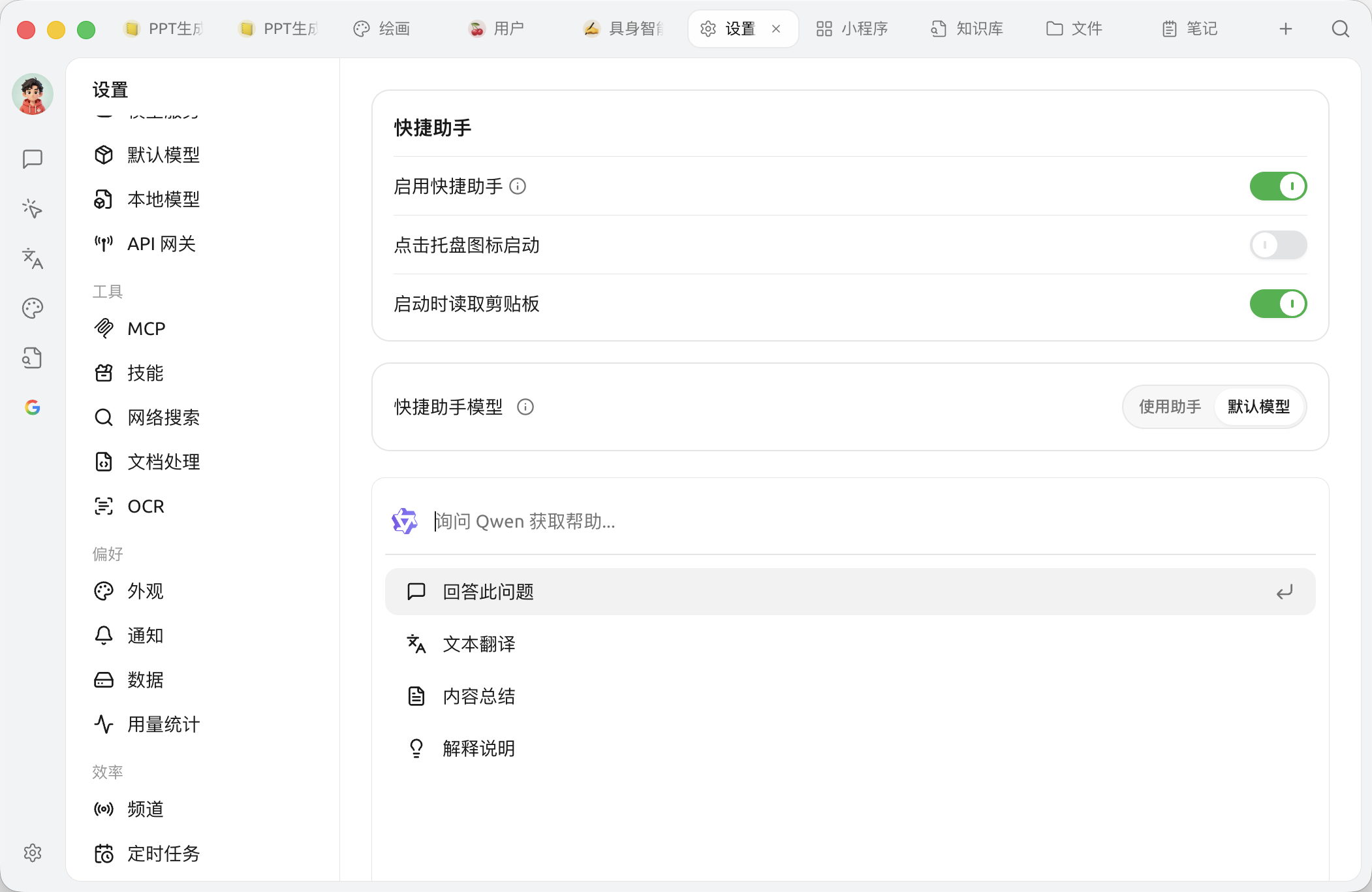Enable the 点击托盘图标启动 toggle

pos(1278,245)
